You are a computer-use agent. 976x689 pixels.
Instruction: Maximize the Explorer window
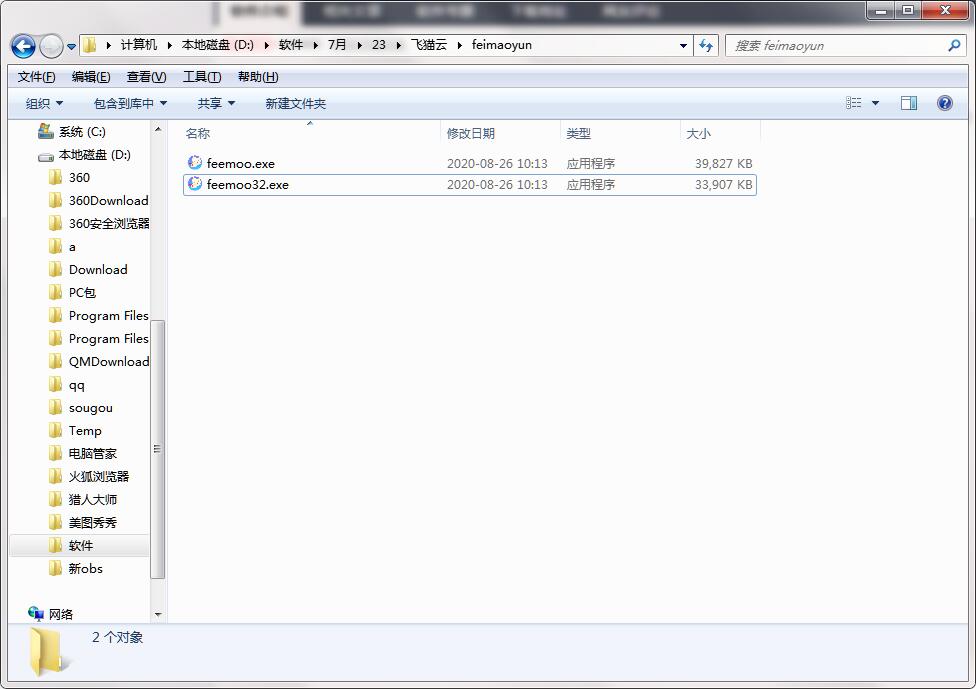pyautogui.click(x=908, y=10)
